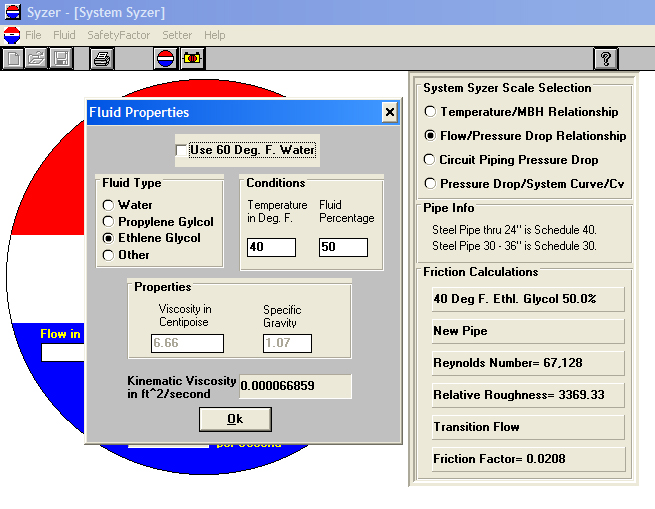This screenshot has width=655, height=509.
Task: Open the File menu
Action: point(33,35)
